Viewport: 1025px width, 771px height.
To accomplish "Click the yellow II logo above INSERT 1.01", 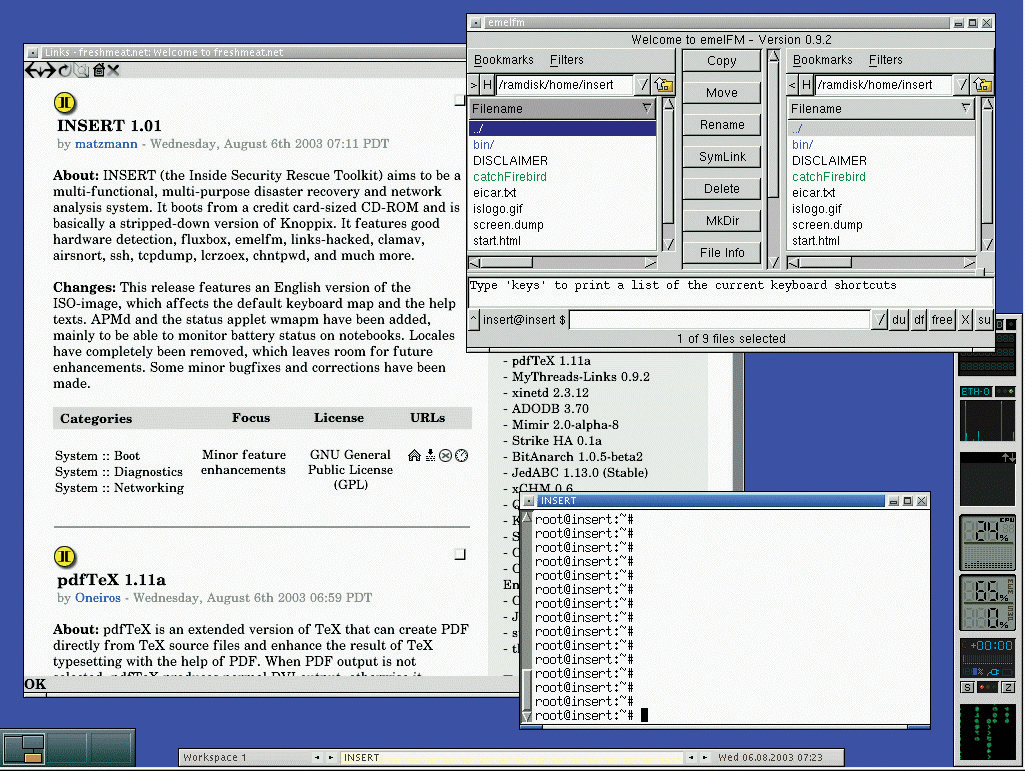I will (x=65, y=103).
